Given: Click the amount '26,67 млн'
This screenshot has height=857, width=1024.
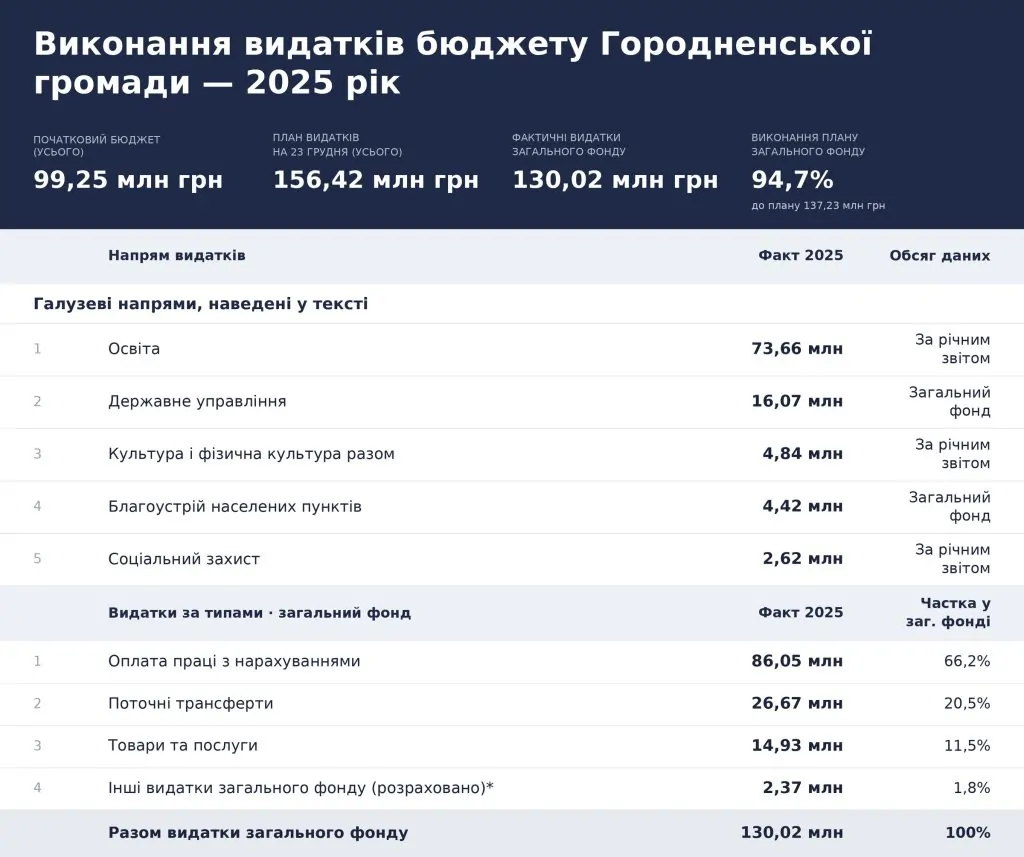Looking at the screenshot, I should click(x=797, y=703).
